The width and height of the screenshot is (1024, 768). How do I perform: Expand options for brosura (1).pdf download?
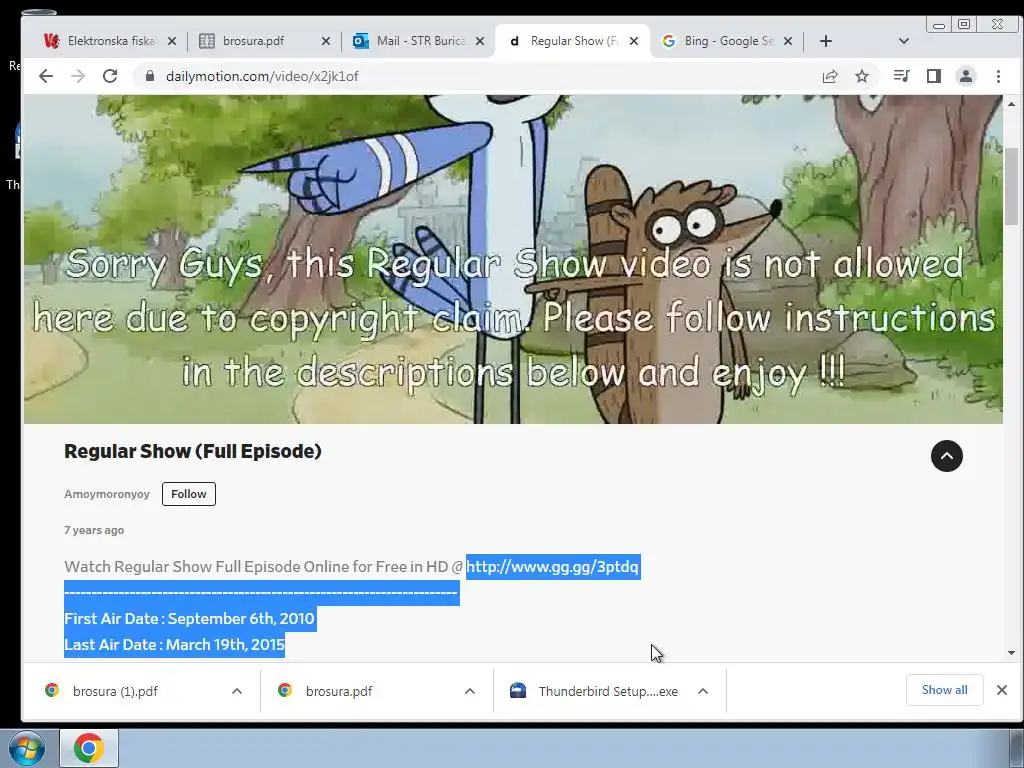237,691
